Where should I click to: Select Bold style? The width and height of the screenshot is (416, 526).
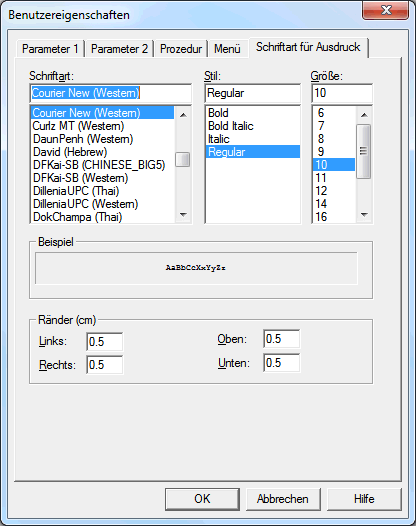[x=253, y=113]
